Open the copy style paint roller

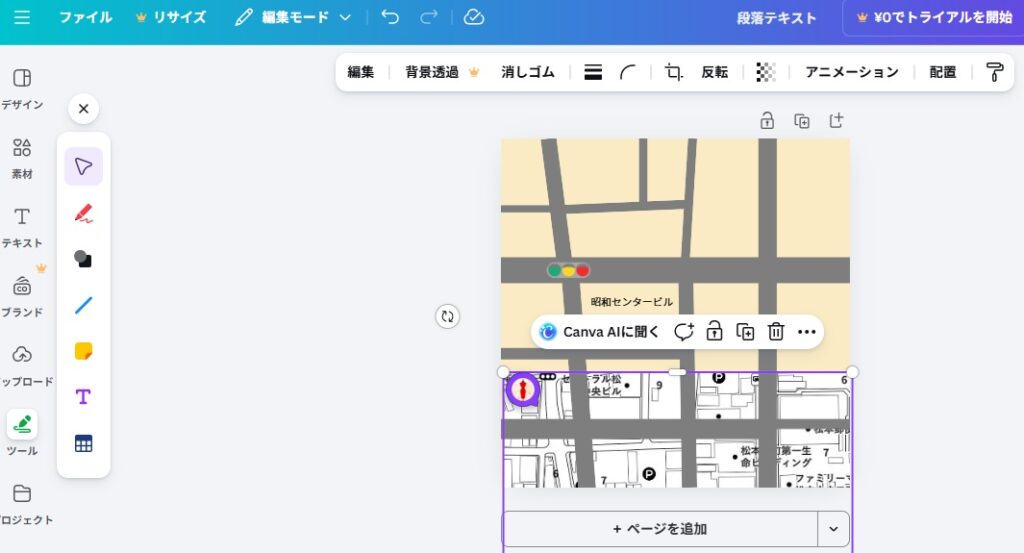[x=994, y=72]
